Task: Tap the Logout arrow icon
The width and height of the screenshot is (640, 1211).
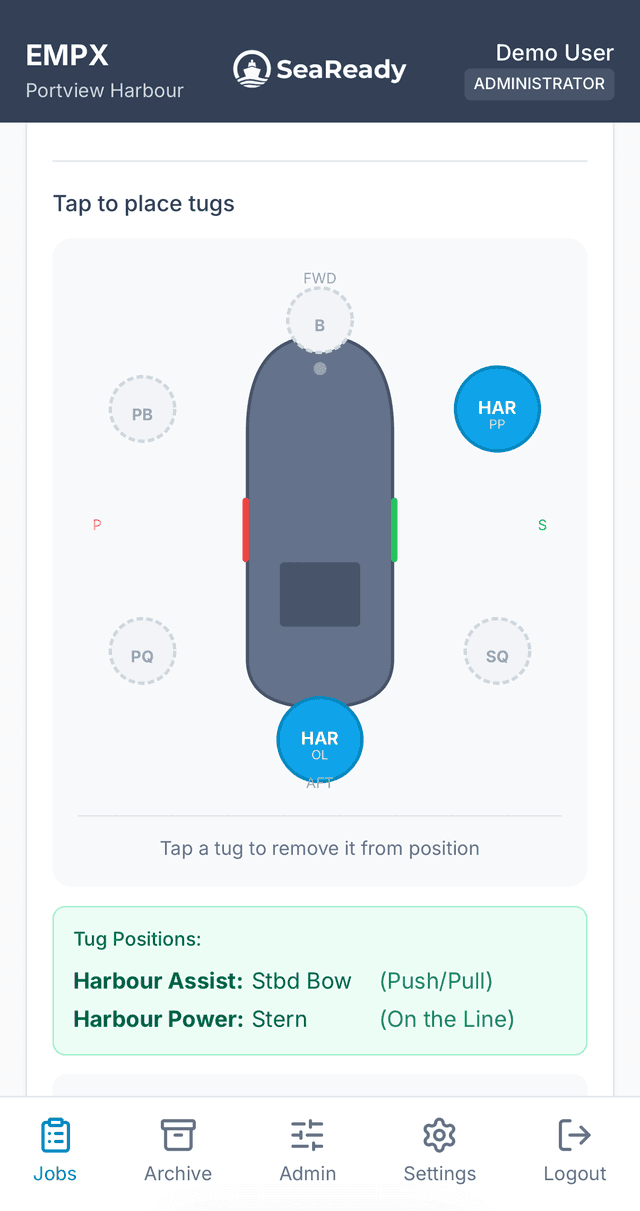Action: [574, 1134]
